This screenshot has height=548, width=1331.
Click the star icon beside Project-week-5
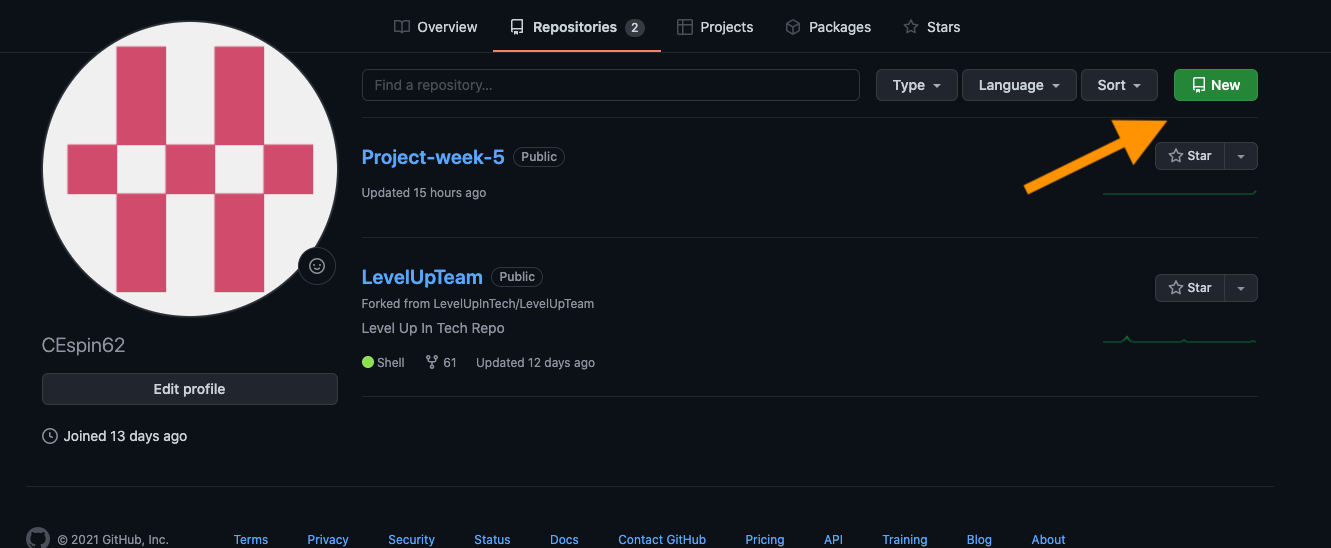pyautogui.click(x=1176, y=156)
